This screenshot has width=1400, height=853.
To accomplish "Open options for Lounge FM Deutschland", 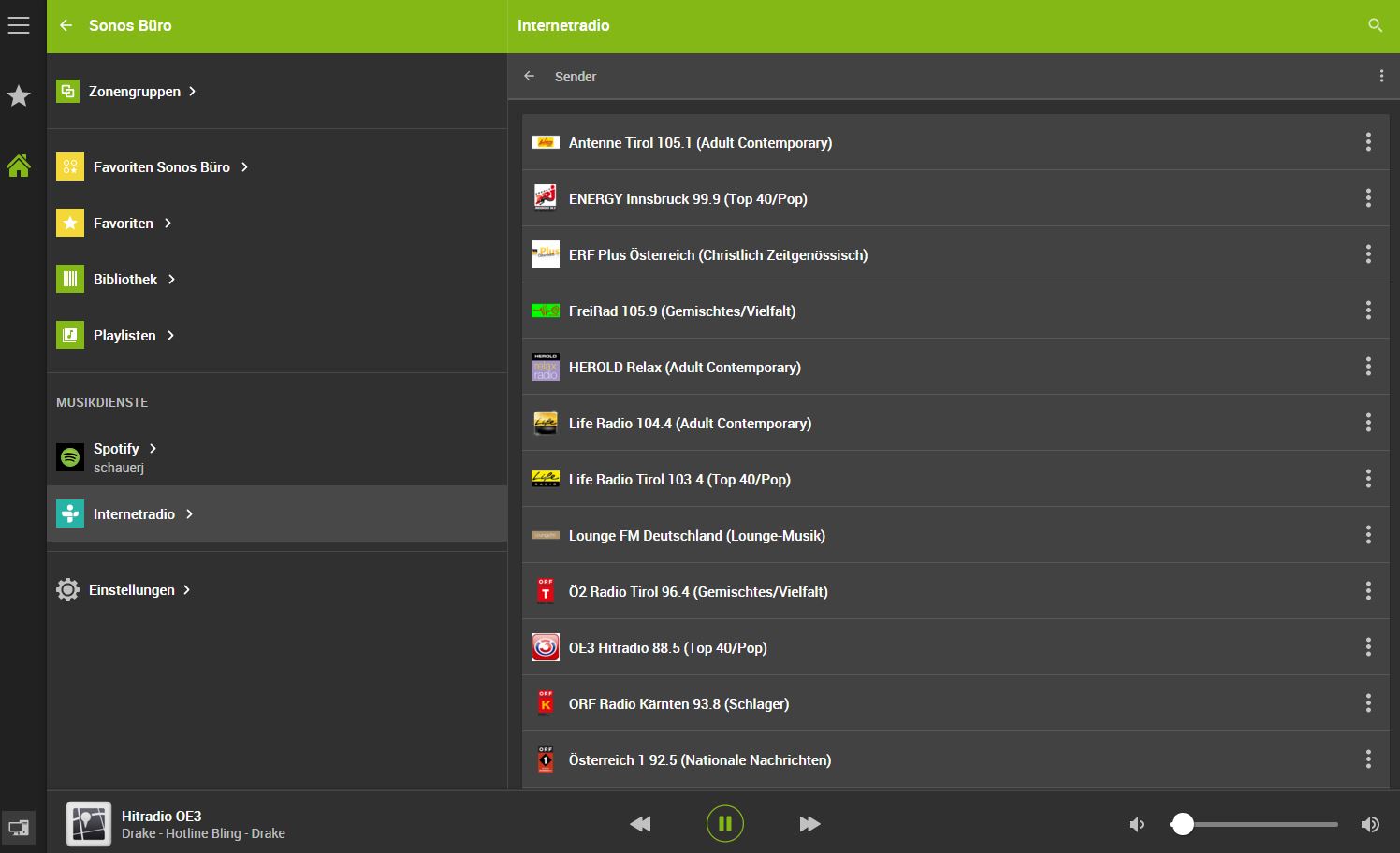I will (1368, 535).
